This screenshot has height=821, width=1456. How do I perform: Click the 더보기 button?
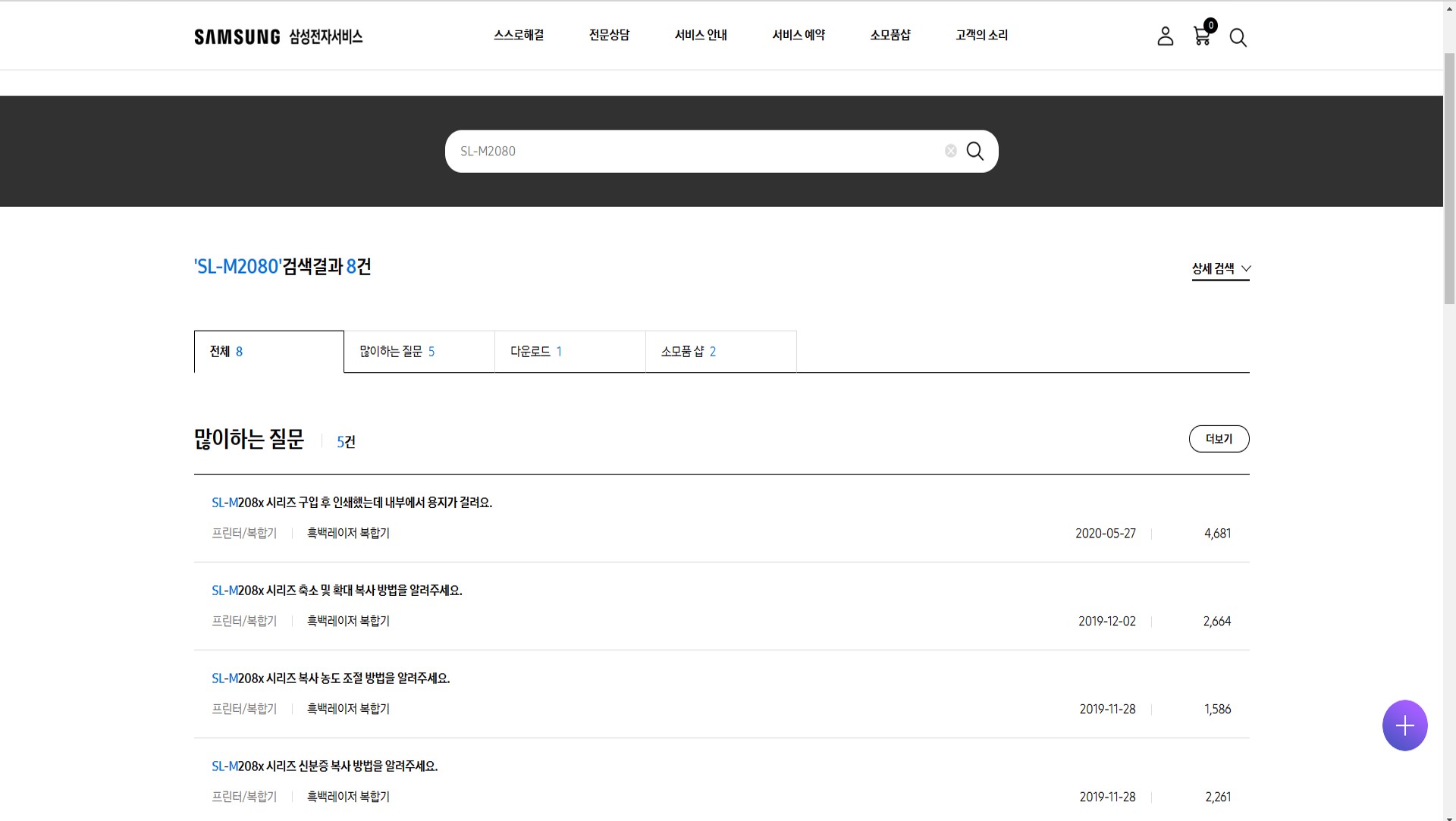pyautogui.click(x=1219, y=439)
